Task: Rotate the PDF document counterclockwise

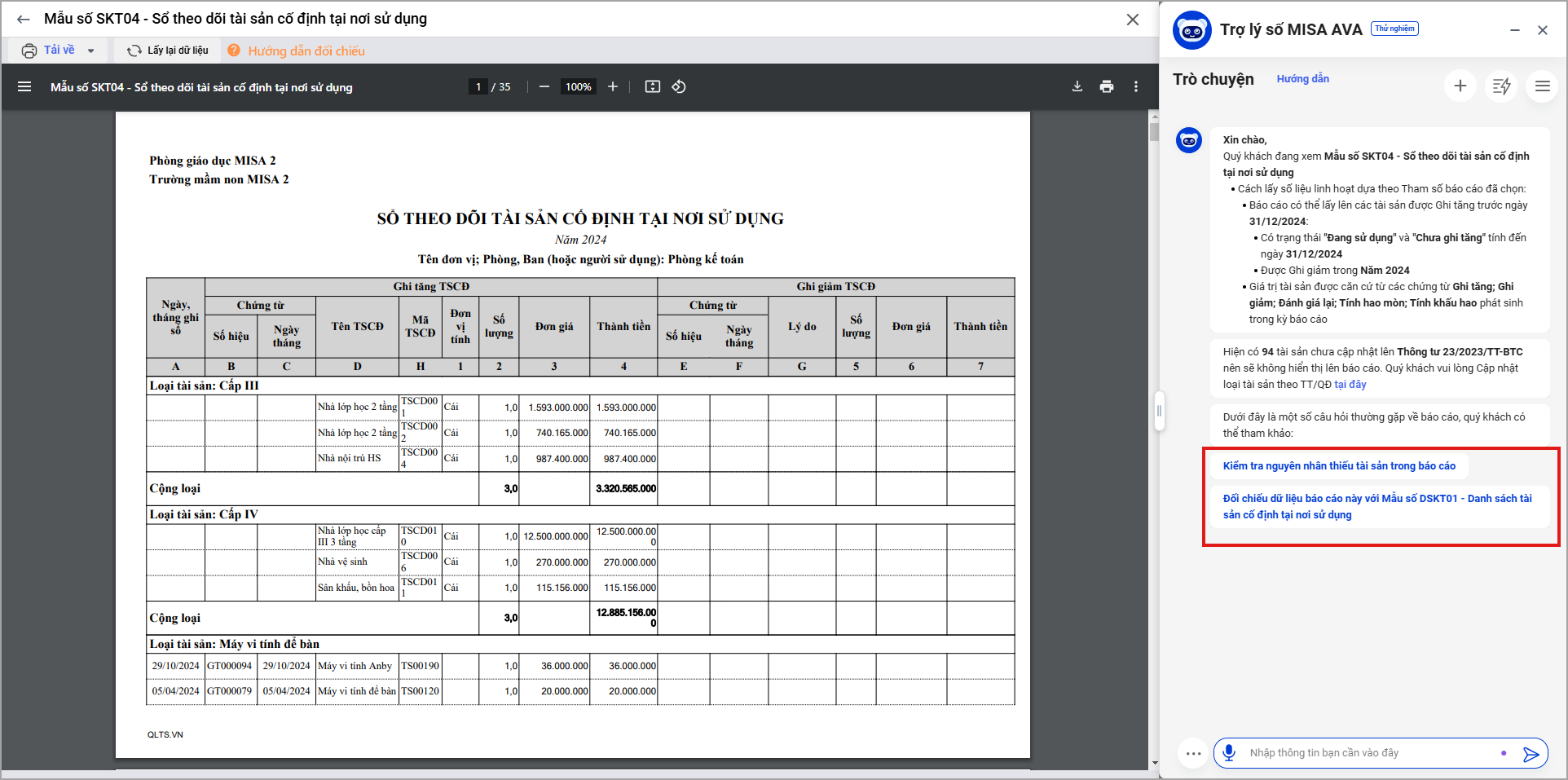Action: tap(679, 86)
